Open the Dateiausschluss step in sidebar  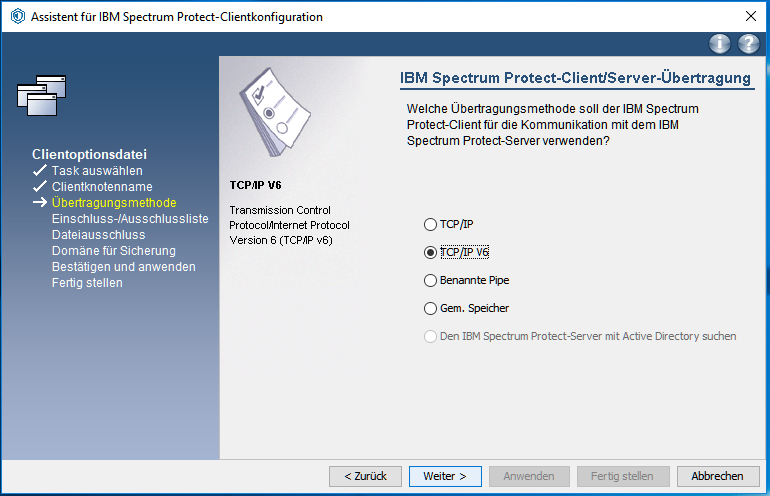coord(98,235)
